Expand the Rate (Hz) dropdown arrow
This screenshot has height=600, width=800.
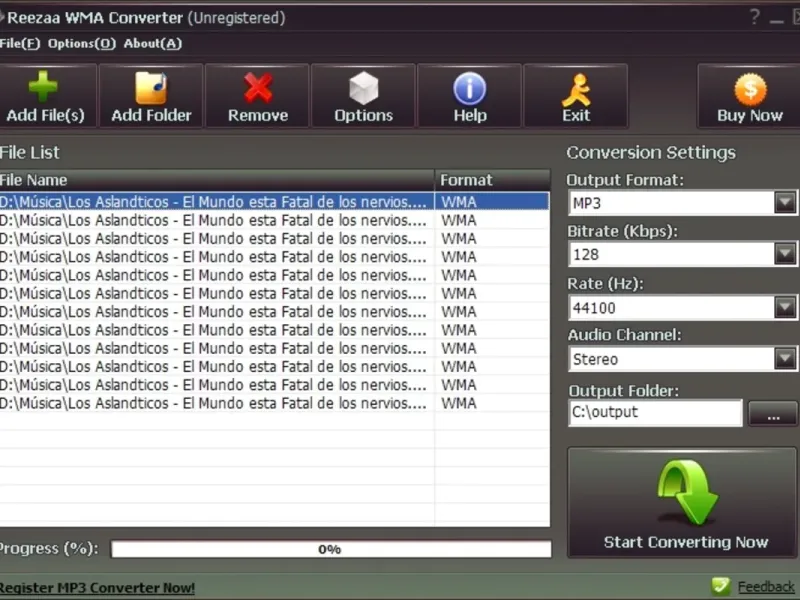pos(785,307)
